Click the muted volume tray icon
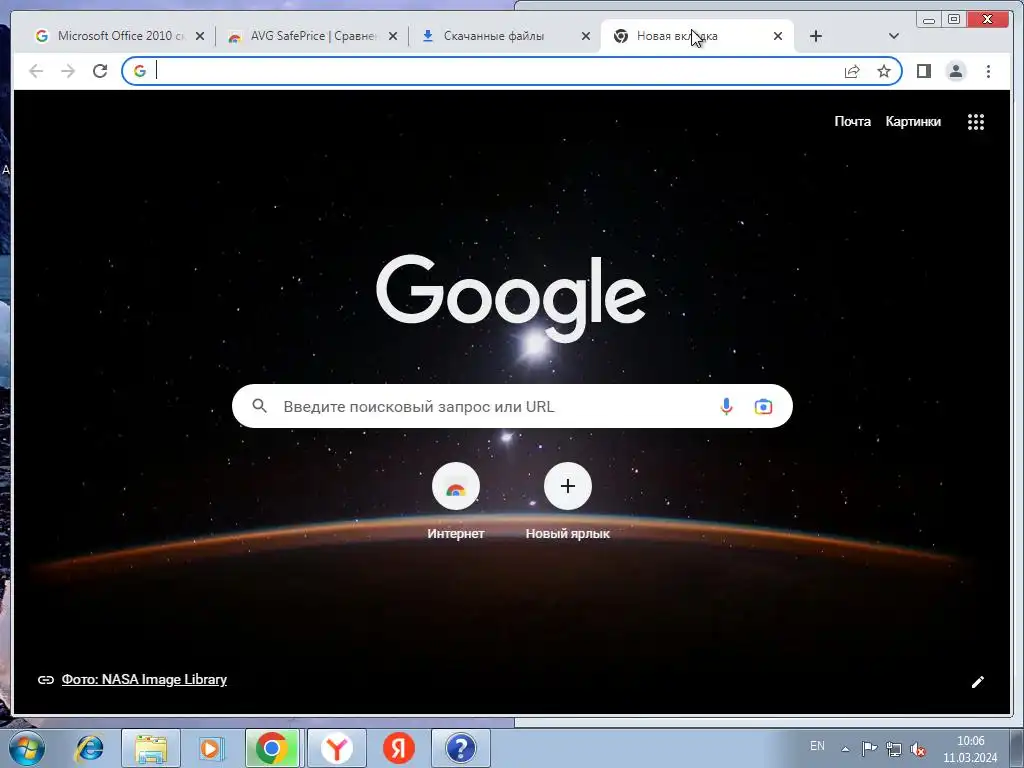 [918, 749]
